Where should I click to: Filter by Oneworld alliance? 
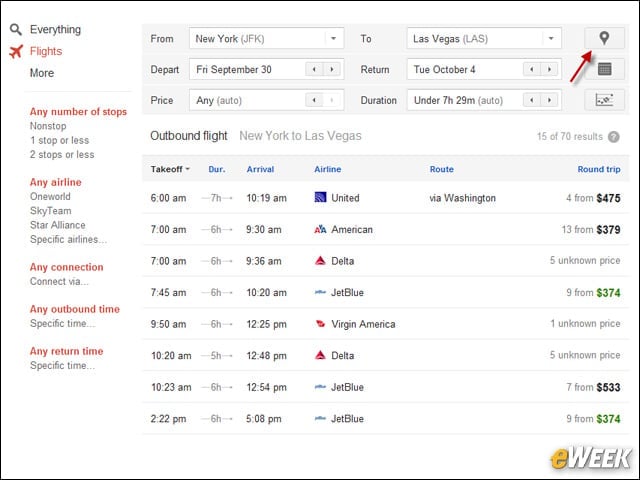tap(50, 197)
